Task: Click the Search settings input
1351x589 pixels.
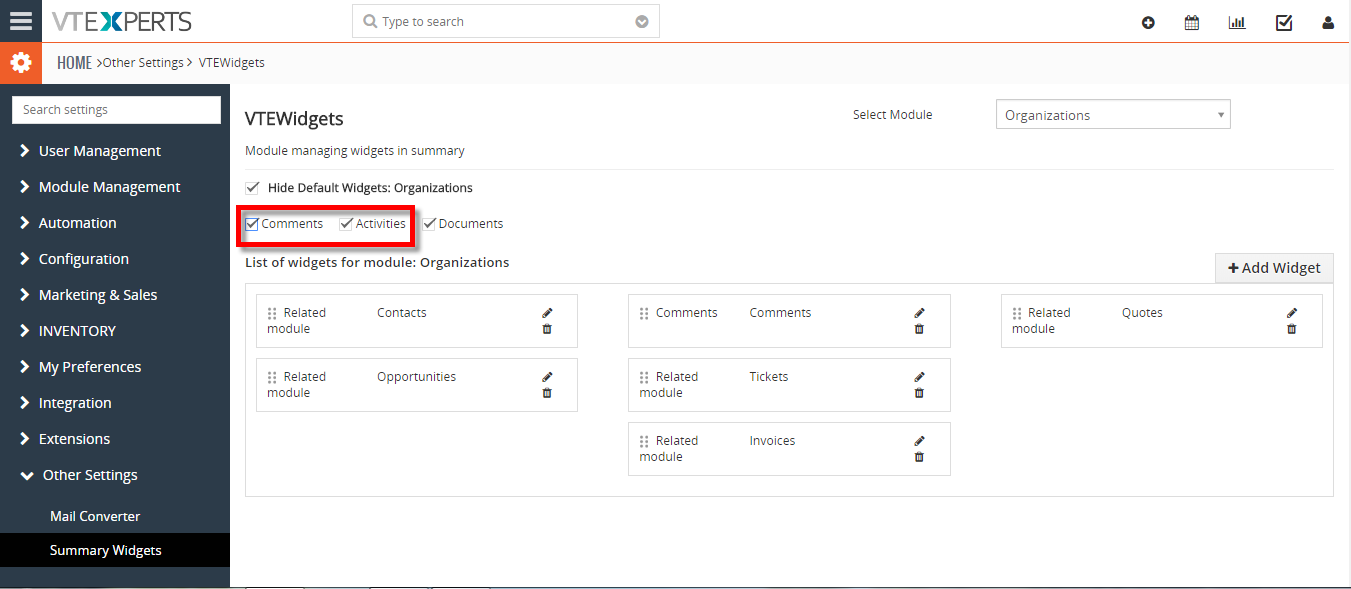Action: coord(116,110)
